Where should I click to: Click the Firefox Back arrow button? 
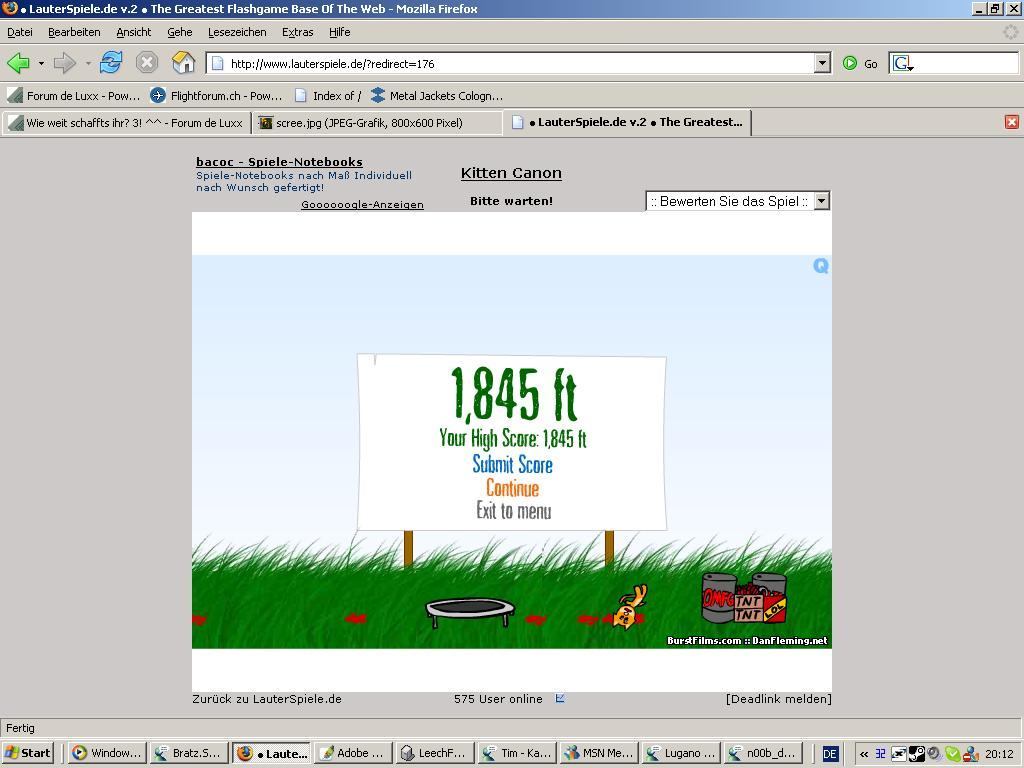[x=18, y=63]
